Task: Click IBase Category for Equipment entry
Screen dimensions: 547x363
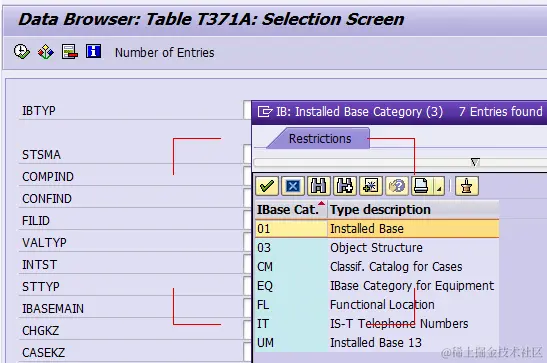Action: click(412, 286)
